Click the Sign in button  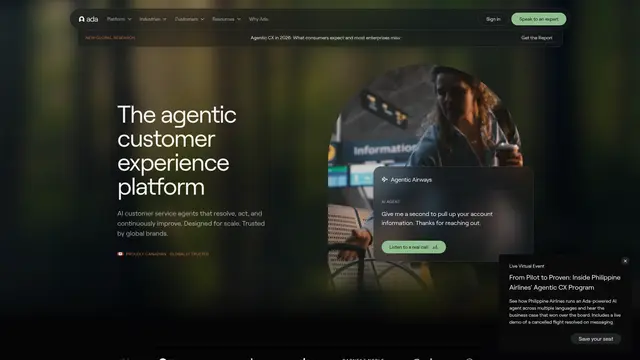click(493, 19)
